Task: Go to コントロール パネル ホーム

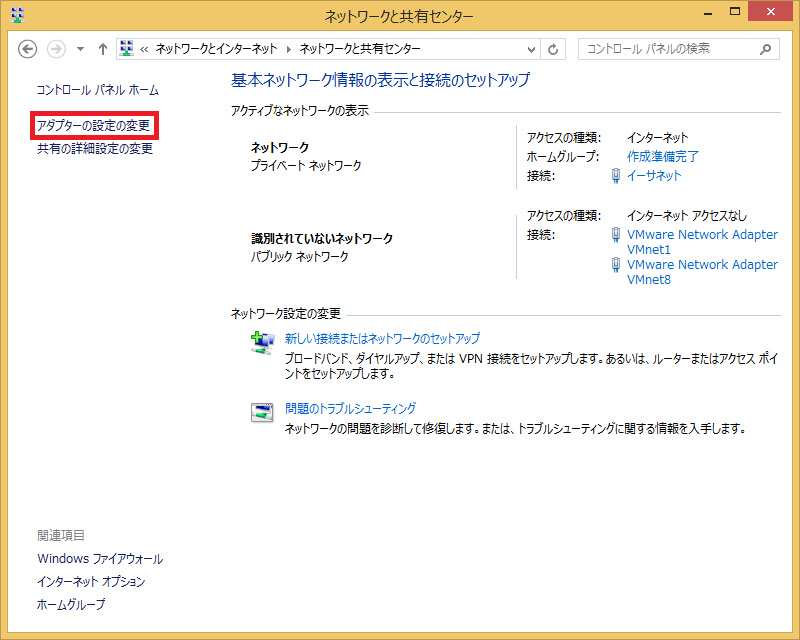Action: [x=97, y=90]
